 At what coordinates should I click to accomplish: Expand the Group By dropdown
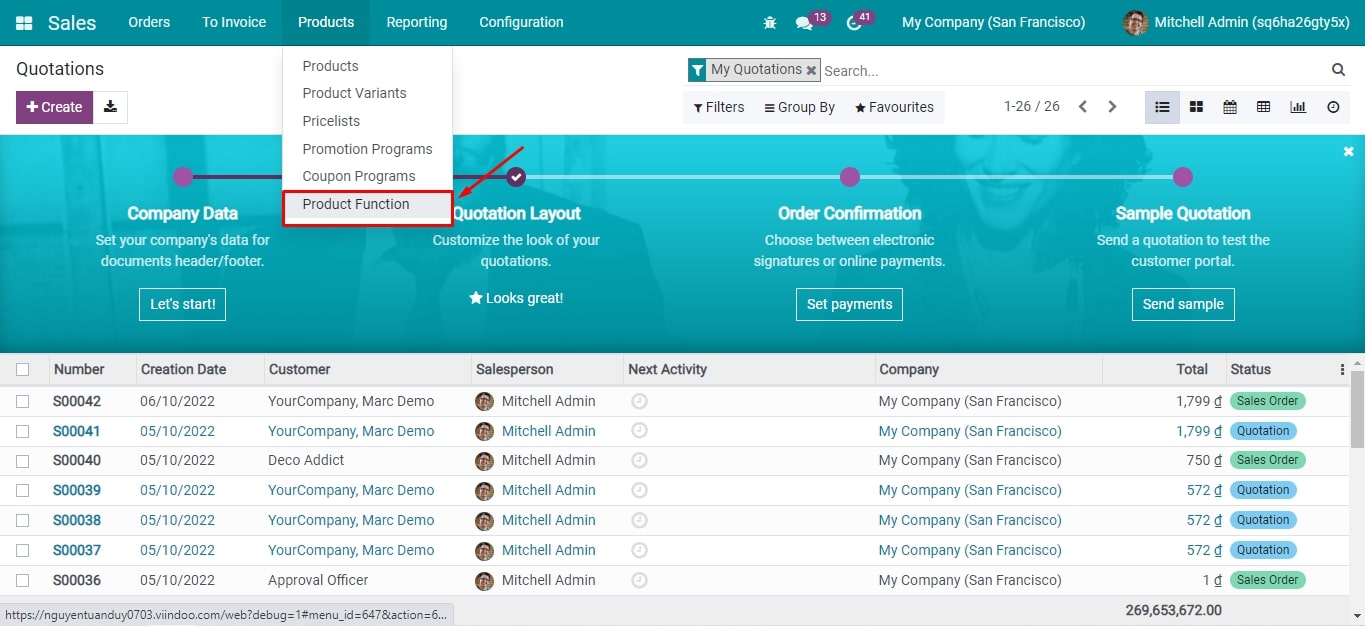(x=799, y=107)
